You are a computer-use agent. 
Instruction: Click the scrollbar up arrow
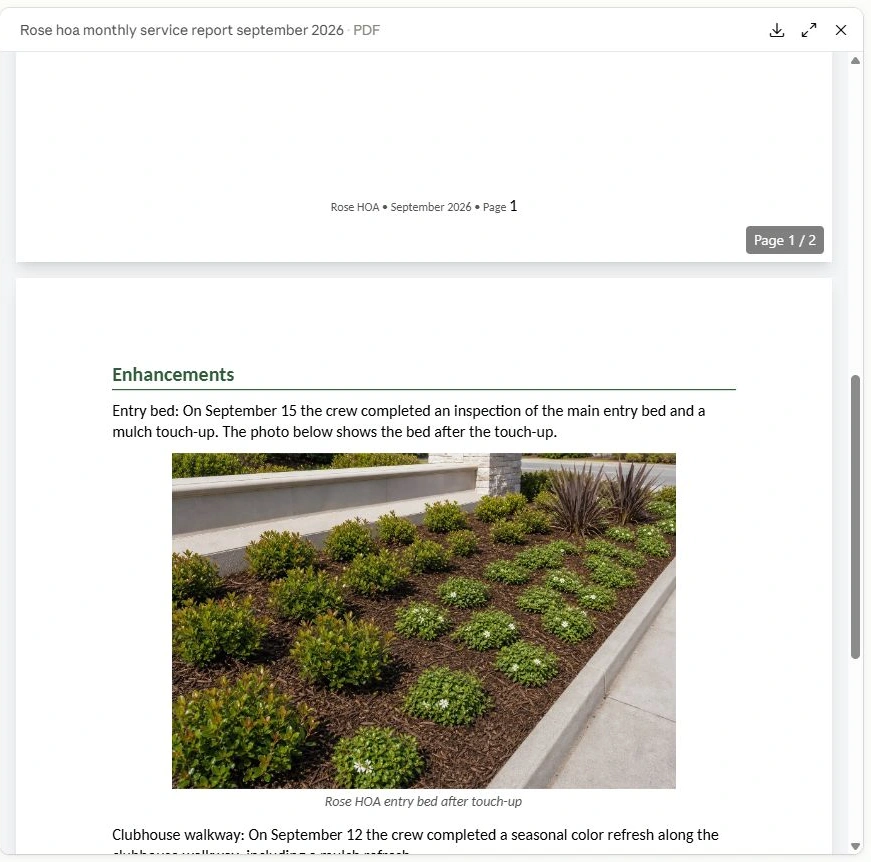tap(855, 61)
